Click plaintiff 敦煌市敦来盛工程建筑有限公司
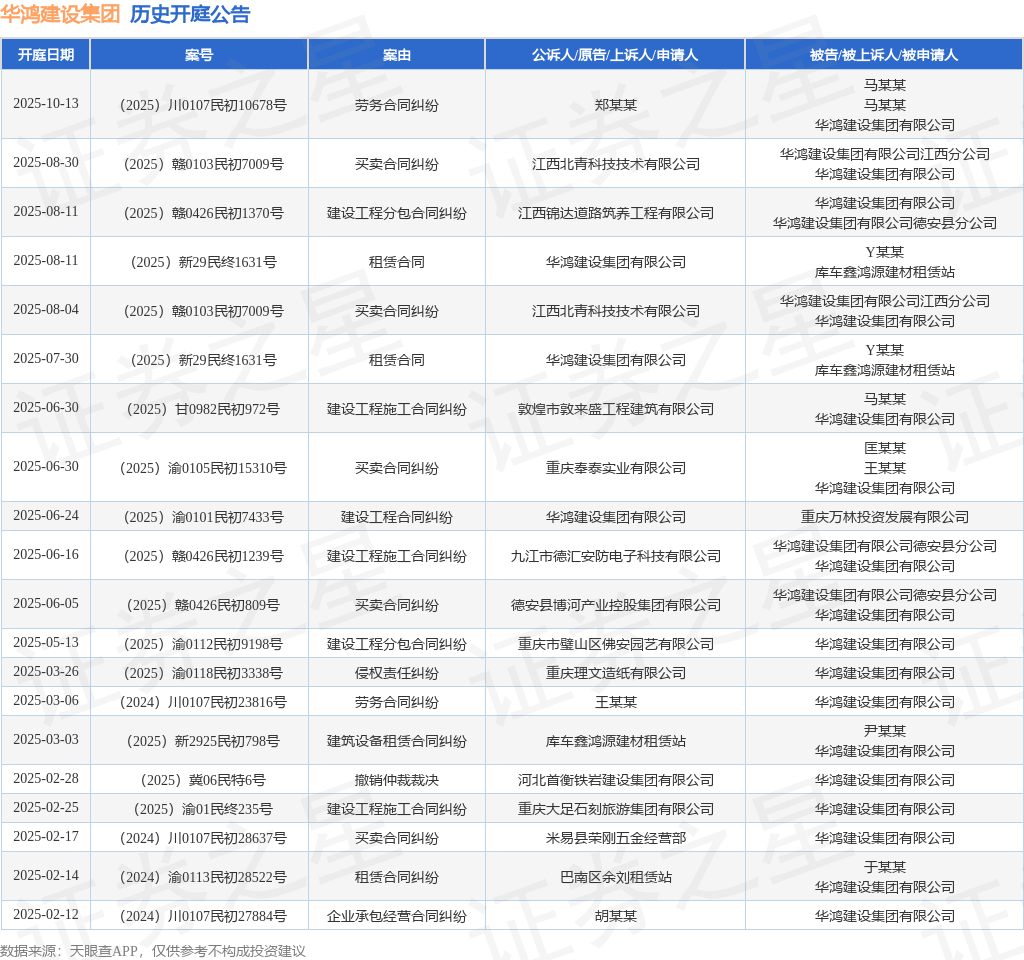 click(615, 409)
